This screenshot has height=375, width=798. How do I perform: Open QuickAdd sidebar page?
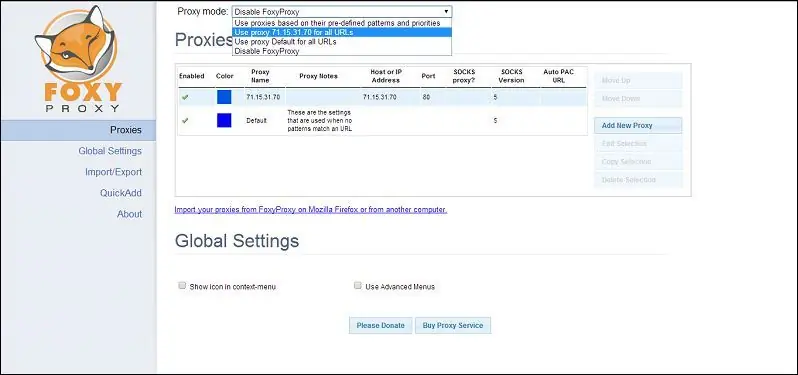pos(121,193)
